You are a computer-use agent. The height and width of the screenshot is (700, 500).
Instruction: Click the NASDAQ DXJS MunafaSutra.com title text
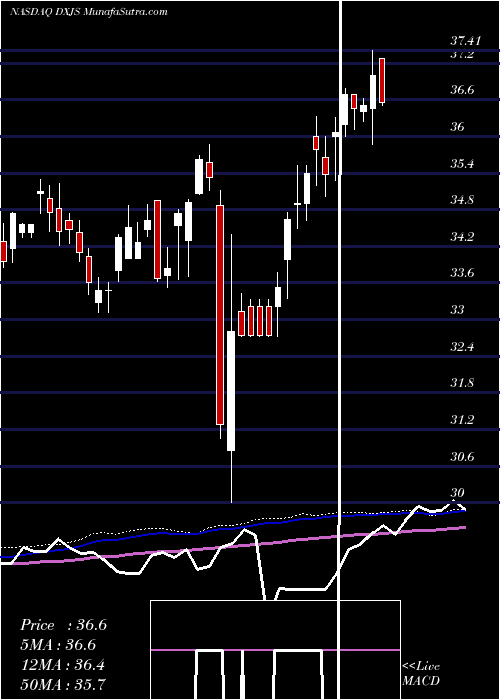tap(89, 12)
